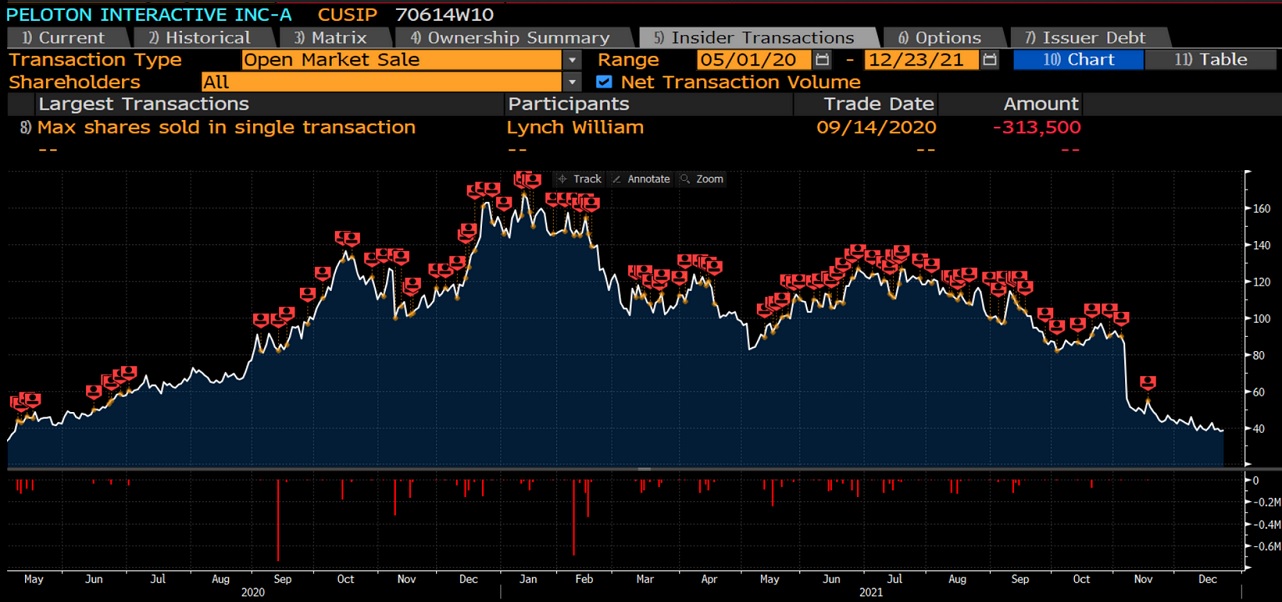The height and width of the screenshot is (602, 1282).
Task: Click the largest September 2020 volume bar
Action: [x=278, y=520]
